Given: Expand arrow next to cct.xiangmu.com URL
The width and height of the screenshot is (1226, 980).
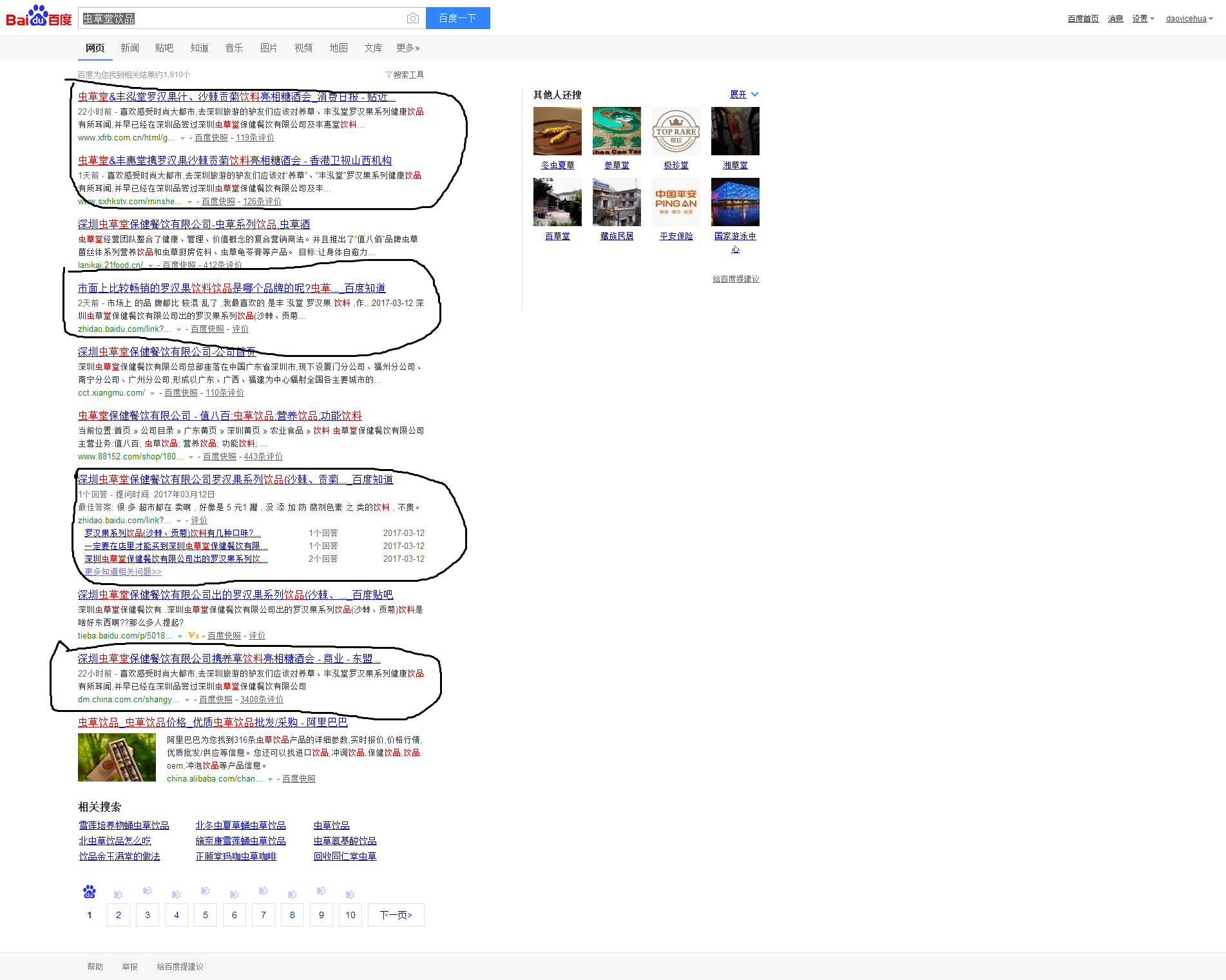Looking at the screenshot, I should tap(153, 393).
